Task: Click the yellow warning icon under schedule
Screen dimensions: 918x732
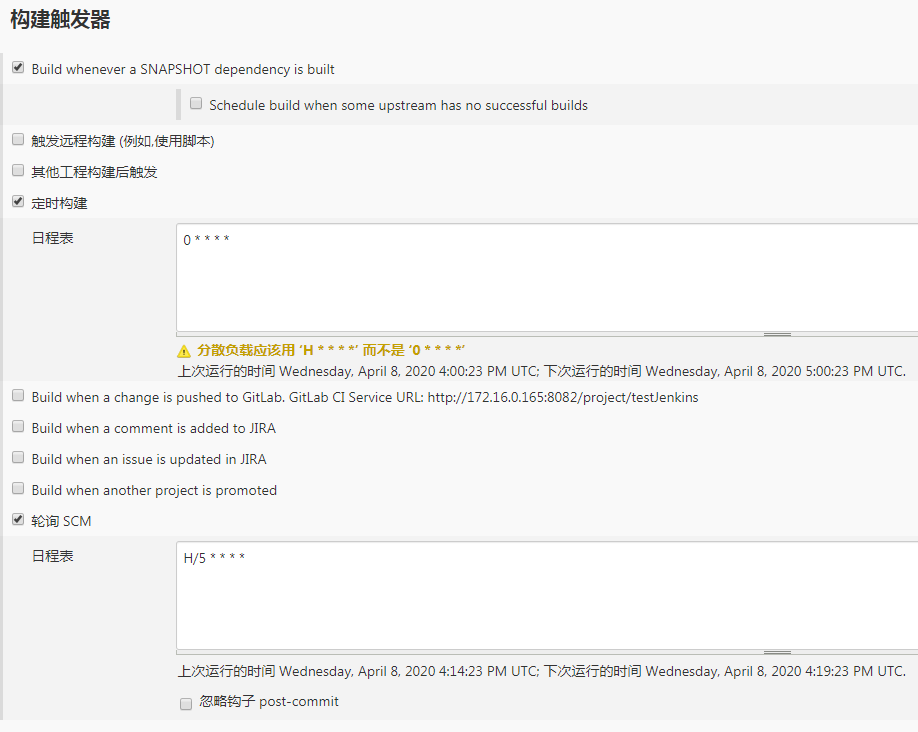Action: pos(184,351)
